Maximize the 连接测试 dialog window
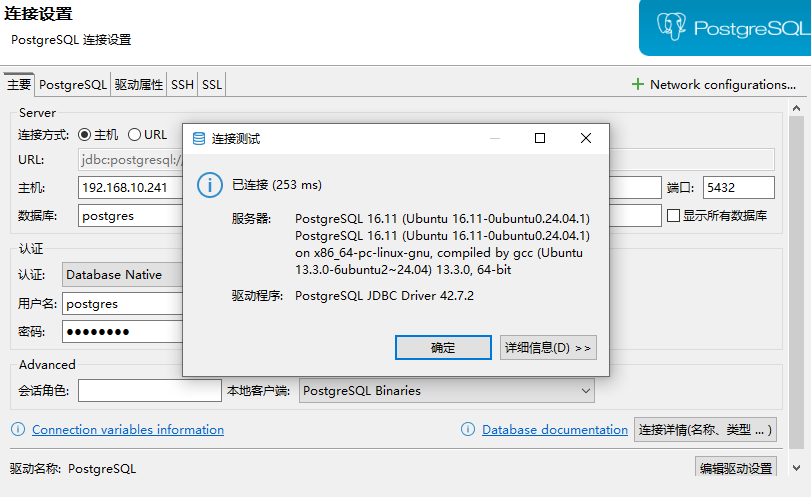Viewport: 811px width, 497px height. click(540, 139)
